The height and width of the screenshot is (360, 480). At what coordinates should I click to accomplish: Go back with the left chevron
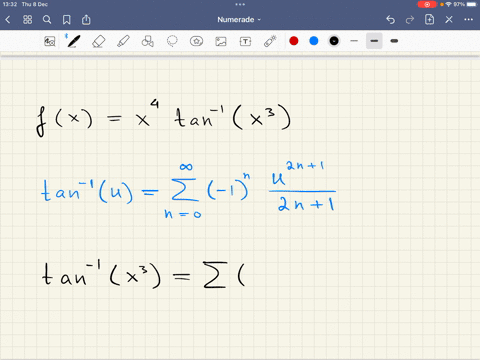coord(8,20)
